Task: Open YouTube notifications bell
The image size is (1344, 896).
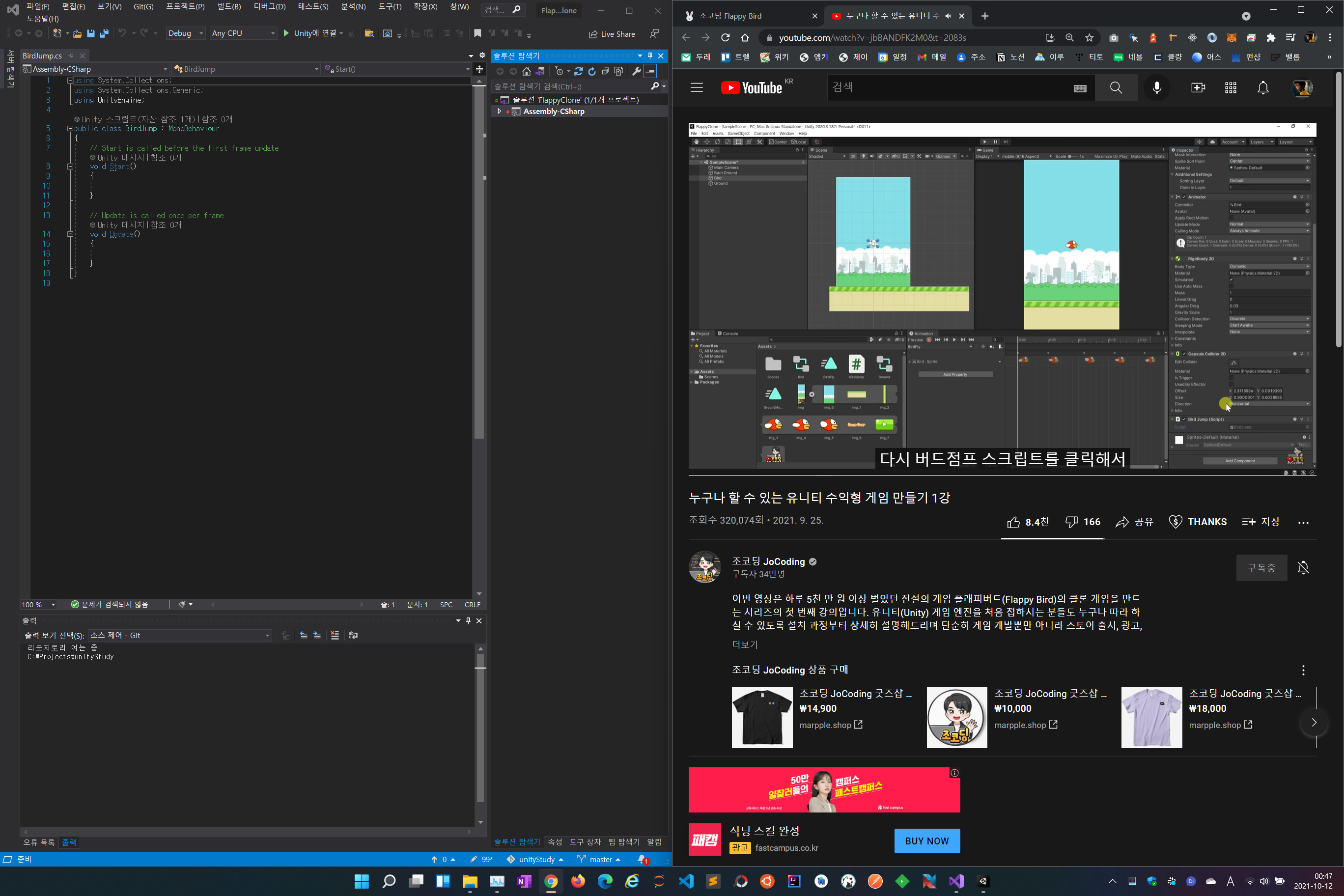Action: tap(1263, 88)
